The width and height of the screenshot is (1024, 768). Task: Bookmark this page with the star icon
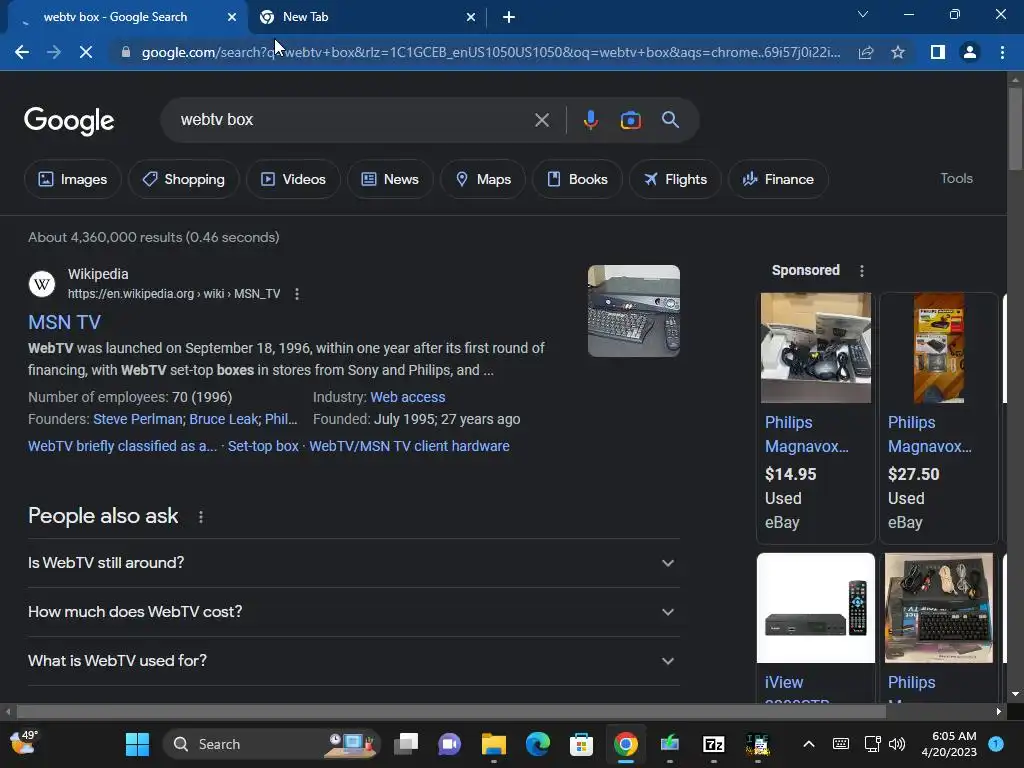898,52
